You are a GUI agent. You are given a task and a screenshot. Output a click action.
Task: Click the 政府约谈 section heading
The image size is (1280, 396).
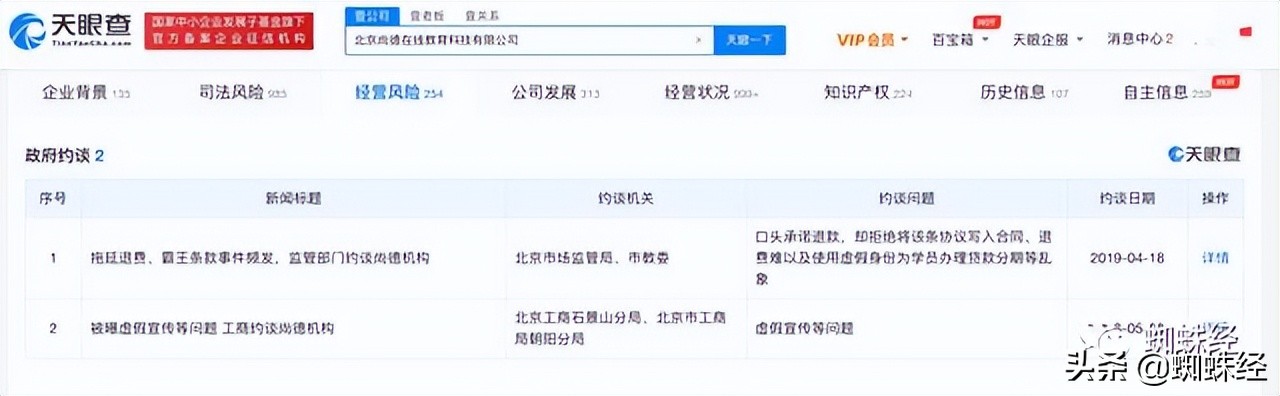tap(65, 155)
